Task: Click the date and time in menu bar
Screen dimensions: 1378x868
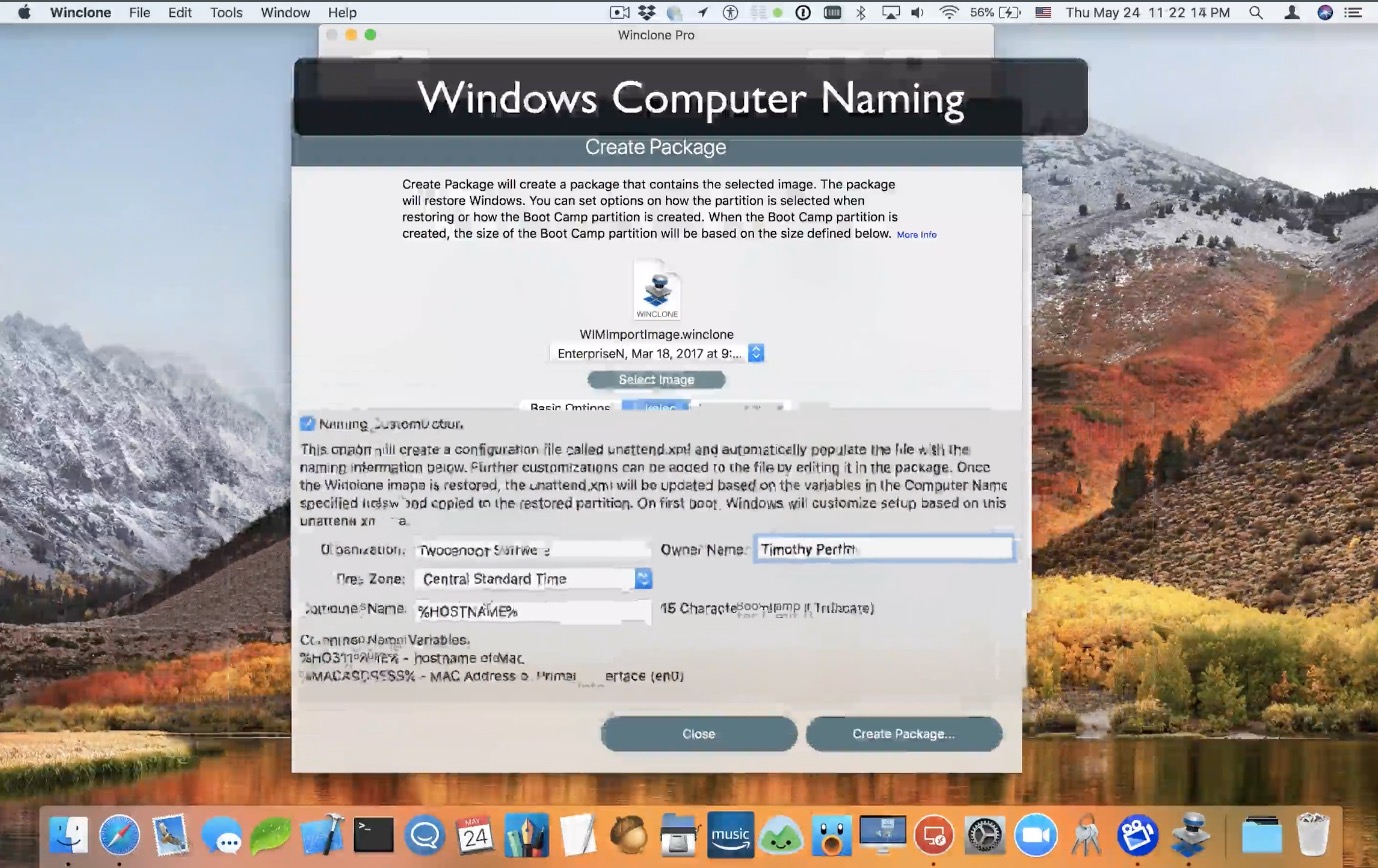Action: (1148, 12)
